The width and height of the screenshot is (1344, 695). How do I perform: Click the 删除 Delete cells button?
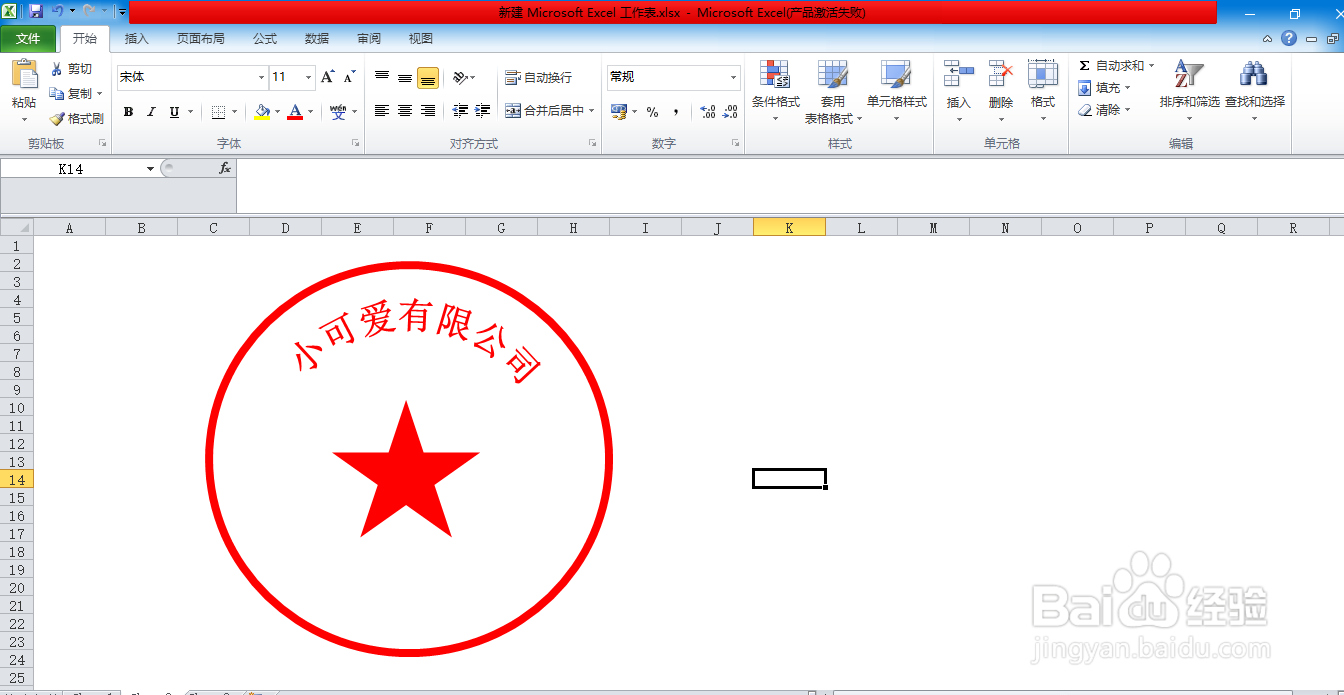(x=1000, y=87)
